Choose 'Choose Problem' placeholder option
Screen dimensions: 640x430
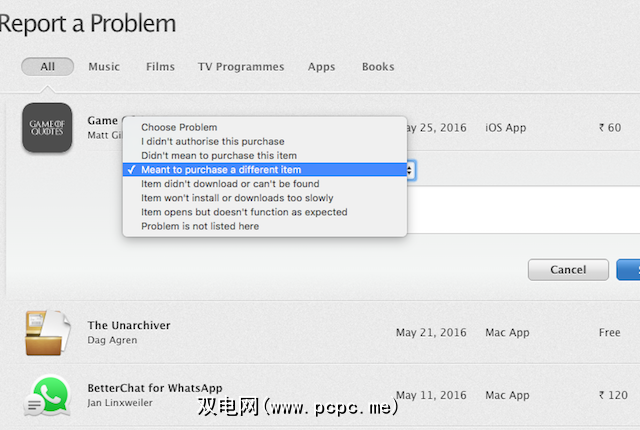(x=264, y=127)
